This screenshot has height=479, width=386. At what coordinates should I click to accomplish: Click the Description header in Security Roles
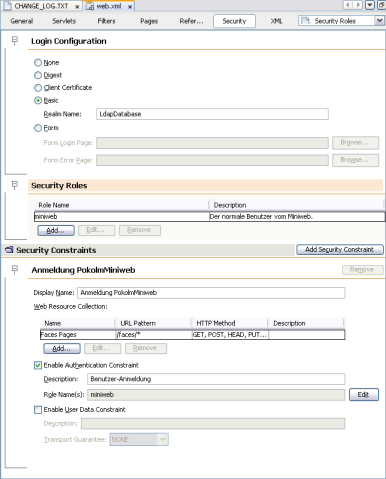pyautogui.click(x=297, y=205)
